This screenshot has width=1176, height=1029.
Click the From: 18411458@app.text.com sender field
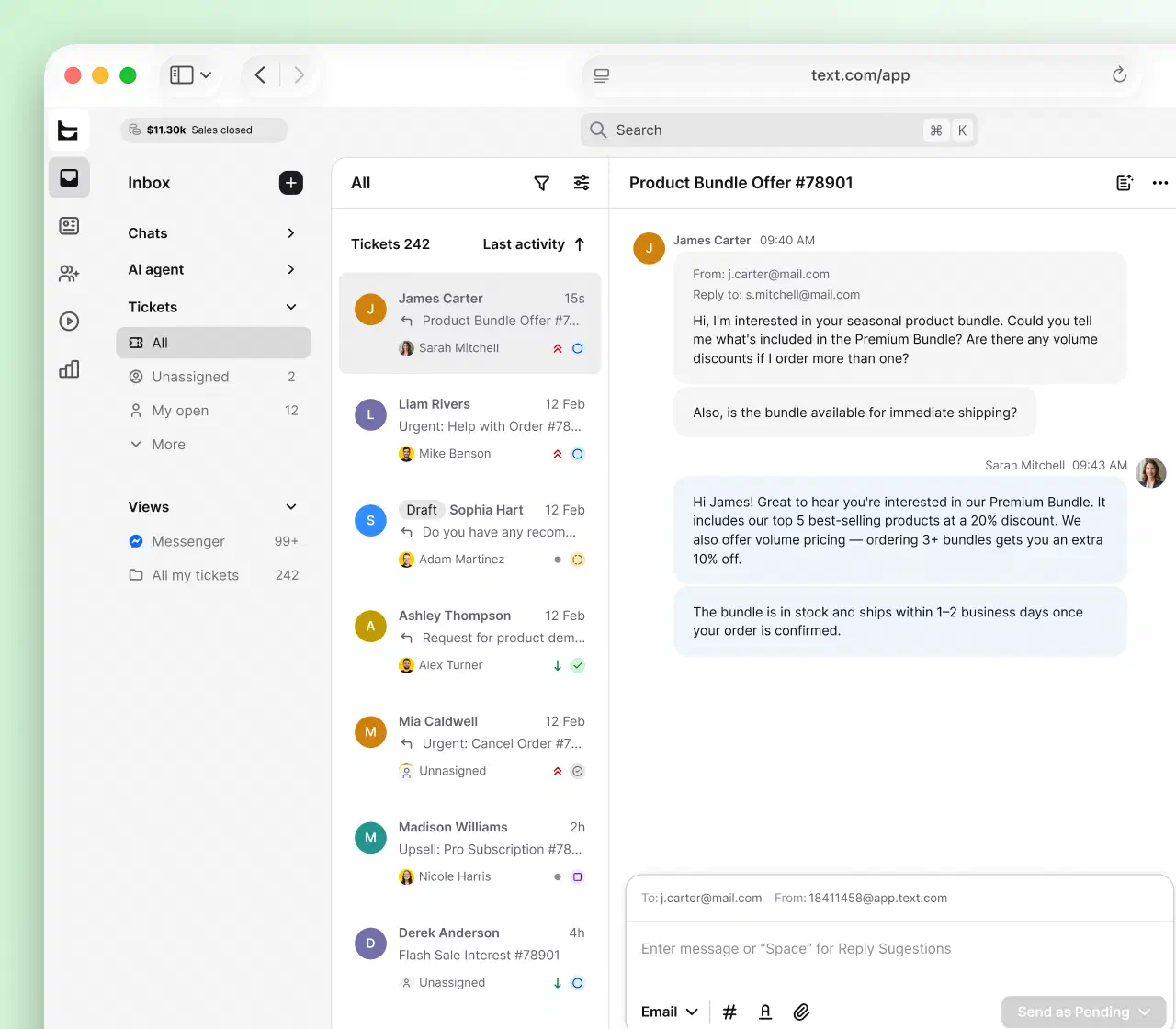pos(861,898)
